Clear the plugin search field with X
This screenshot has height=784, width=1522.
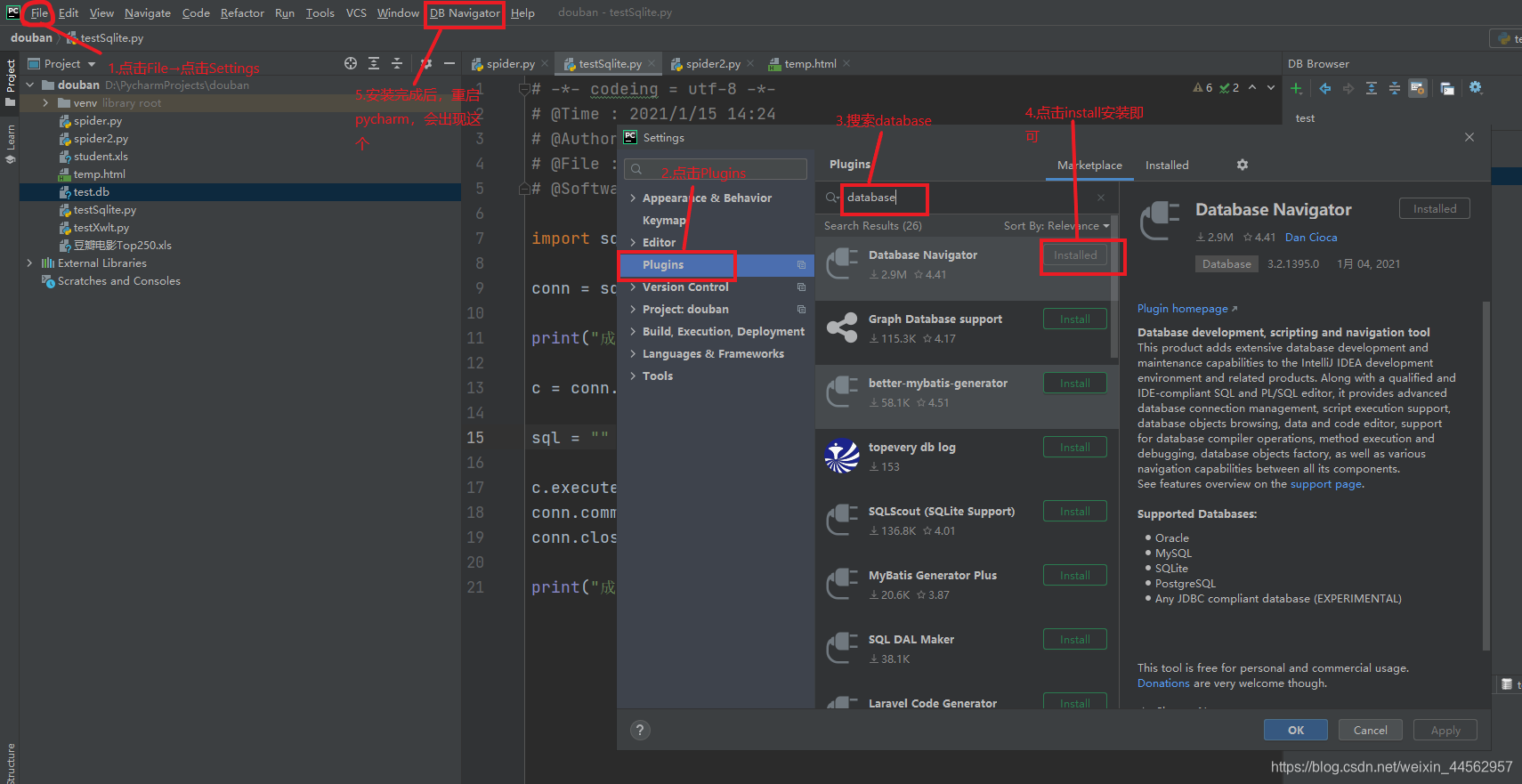[x=1101, y=198]
